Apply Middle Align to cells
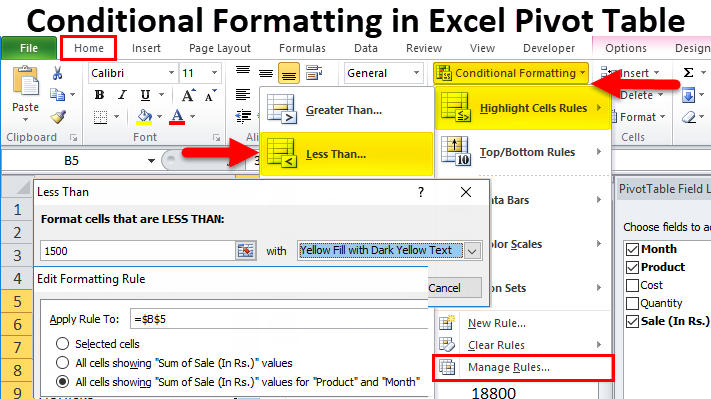Image resolution: width=711 pixels, height=399 pixels. 266,73
